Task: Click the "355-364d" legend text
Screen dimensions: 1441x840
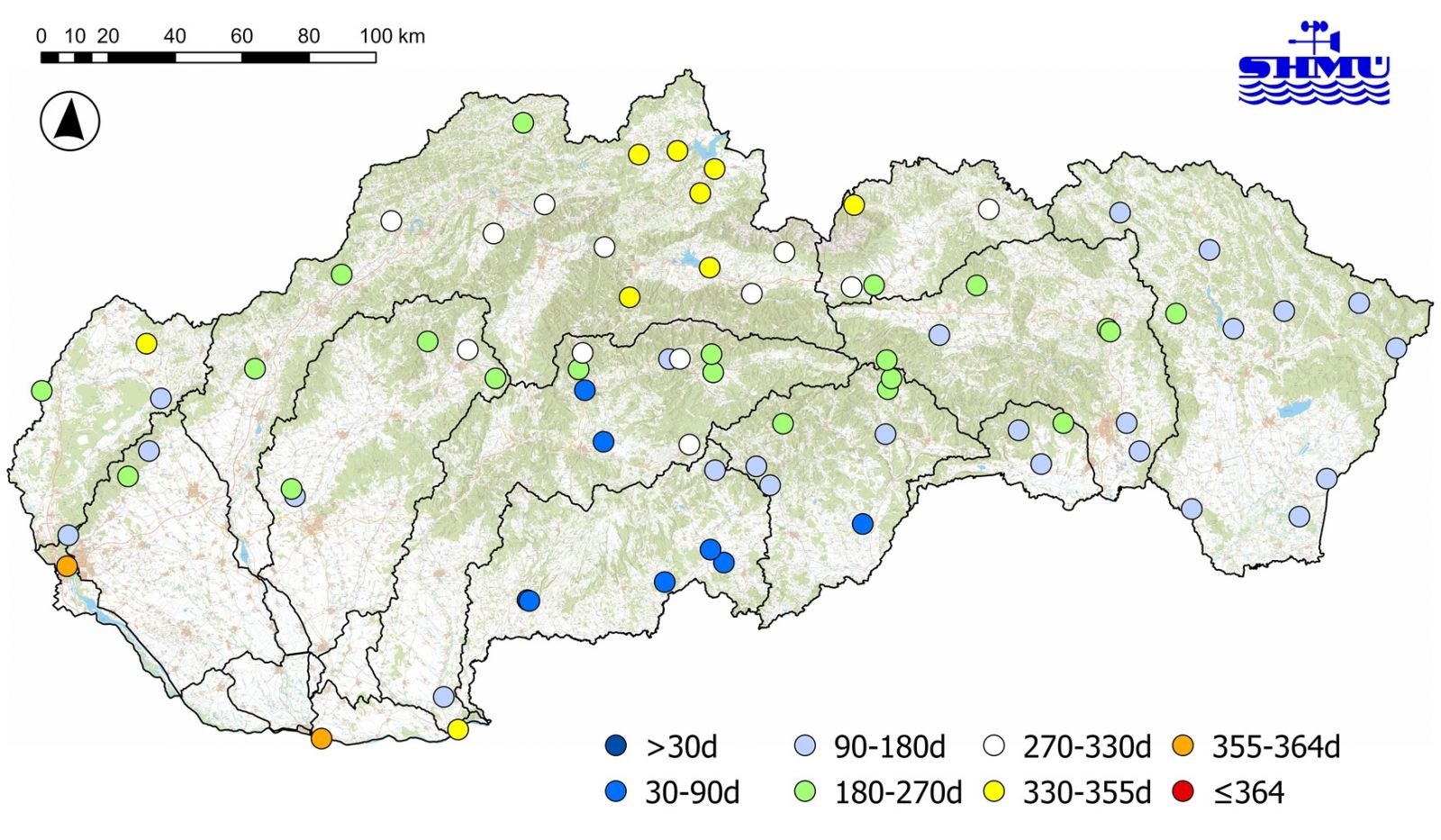Action: coord(1276,747)
